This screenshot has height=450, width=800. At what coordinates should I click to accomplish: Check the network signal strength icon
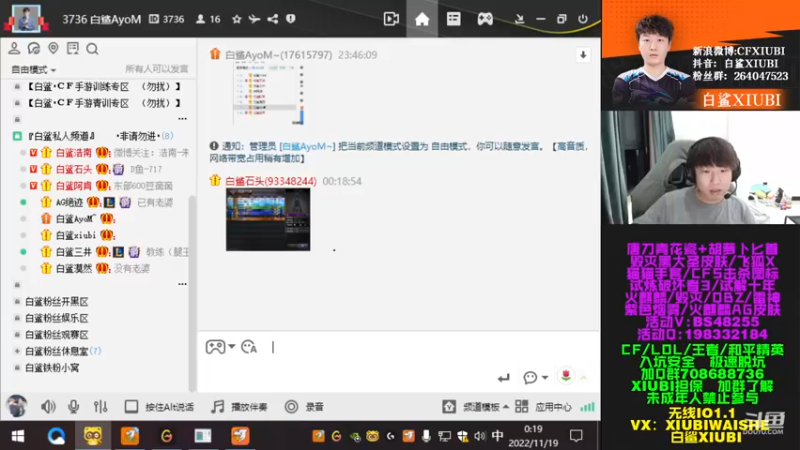[x=587, y=407]
